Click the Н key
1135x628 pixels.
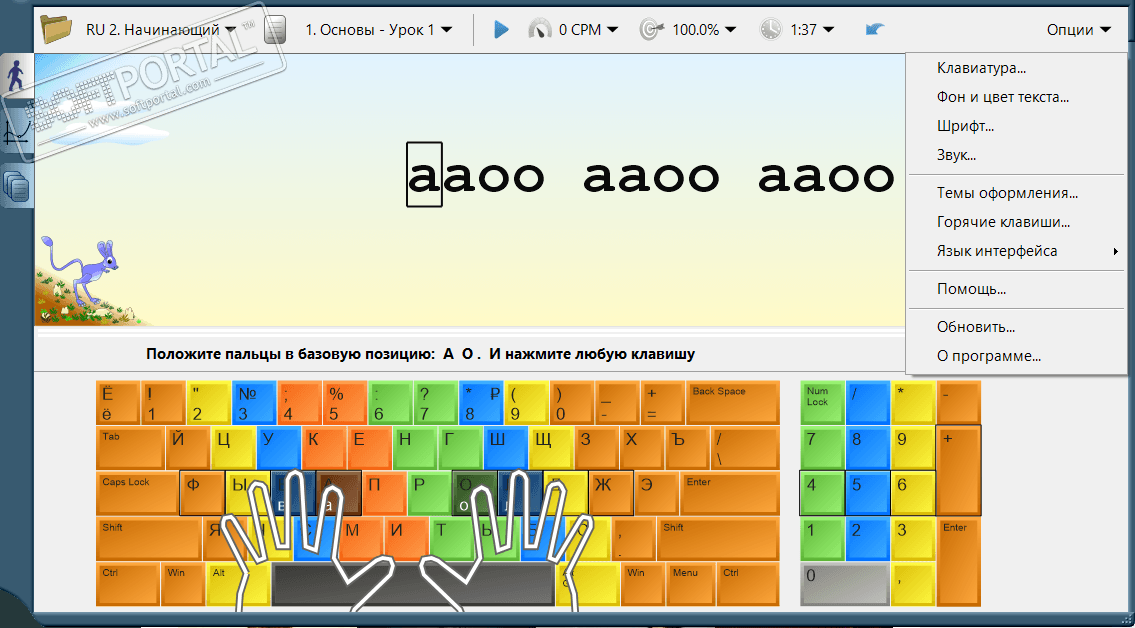[x=415, y=448]
